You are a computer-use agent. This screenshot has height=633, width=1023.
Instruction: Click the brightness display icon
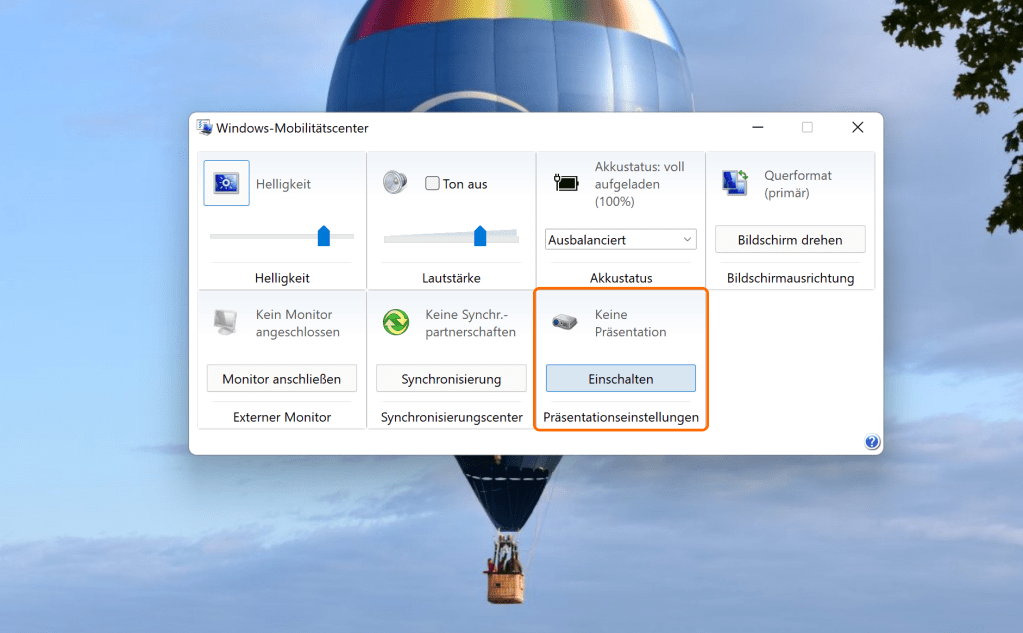coord(226,183)
